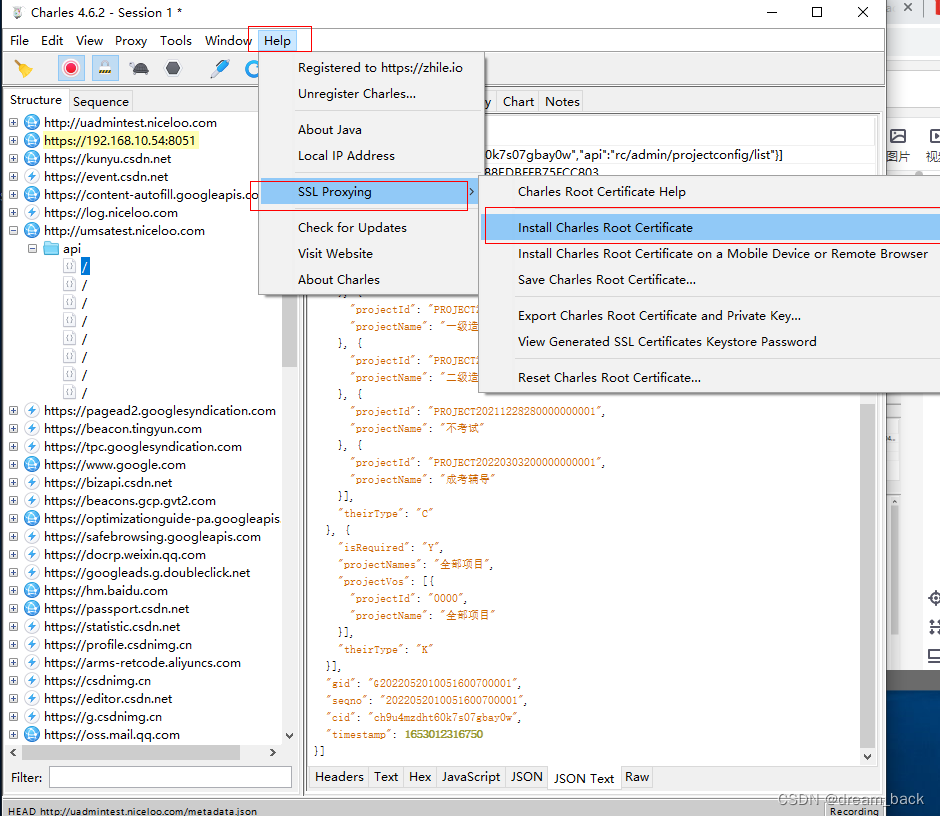
Task: Click lightning icon beside bizapi.csdn.net
Action: coord(32,483)
